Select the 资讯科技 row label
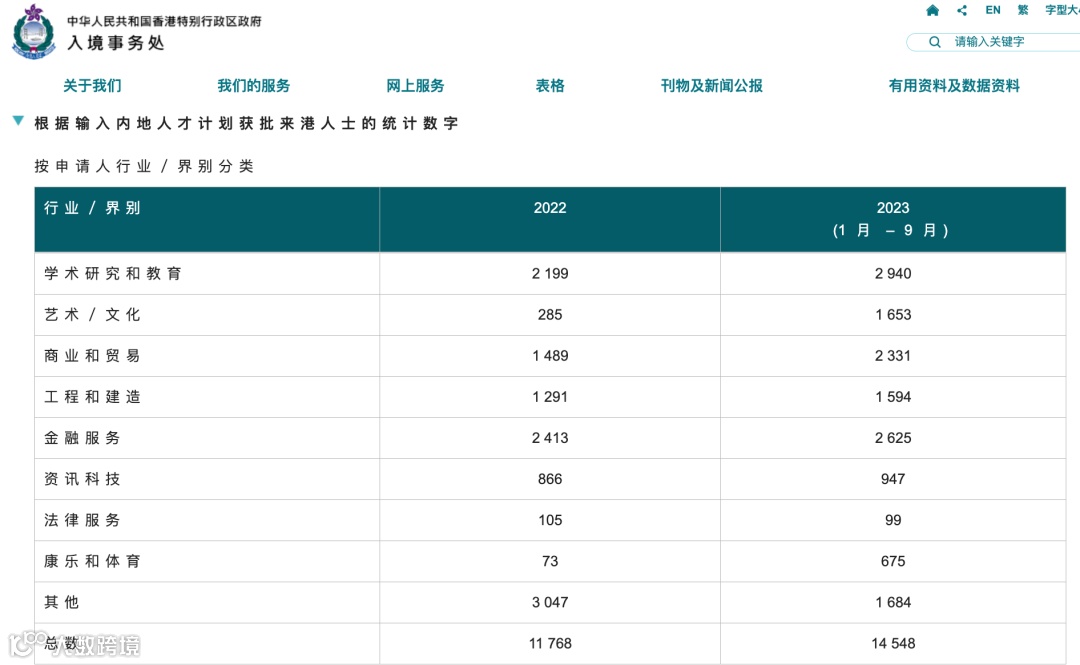Image resolution: width=1080 pixels, height=665 pixels. pyautogui.click(x=82, y=479)
